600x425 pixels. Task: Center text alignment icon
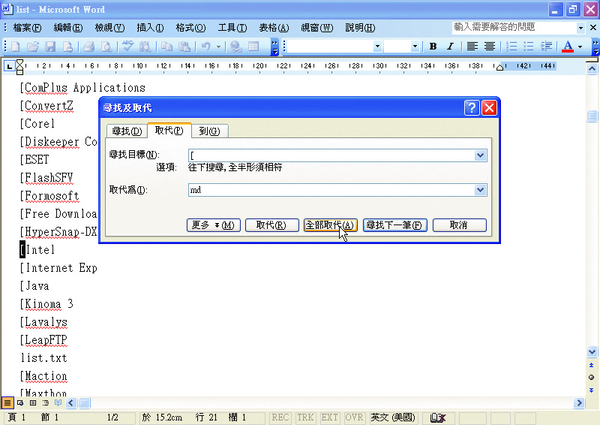tap(489, 47)
